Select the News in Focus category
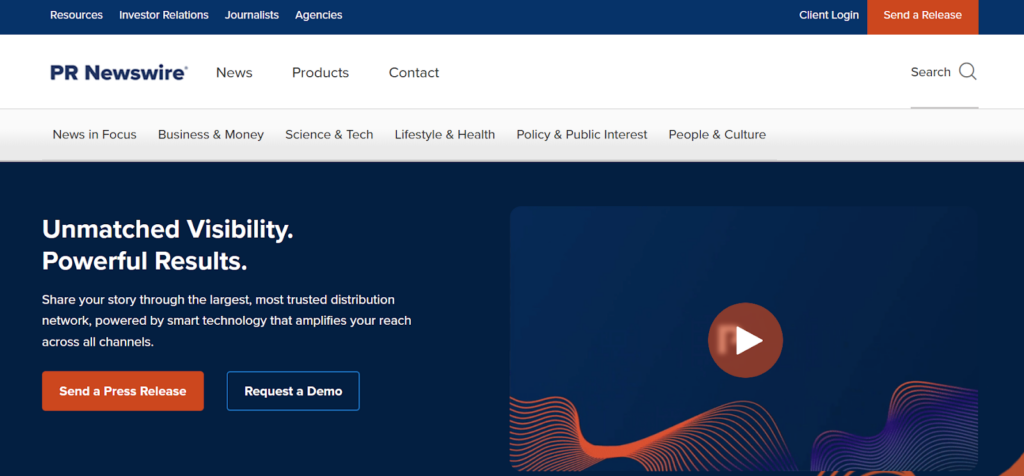This screenshot has height=476, width=1024. pos(94,135)
